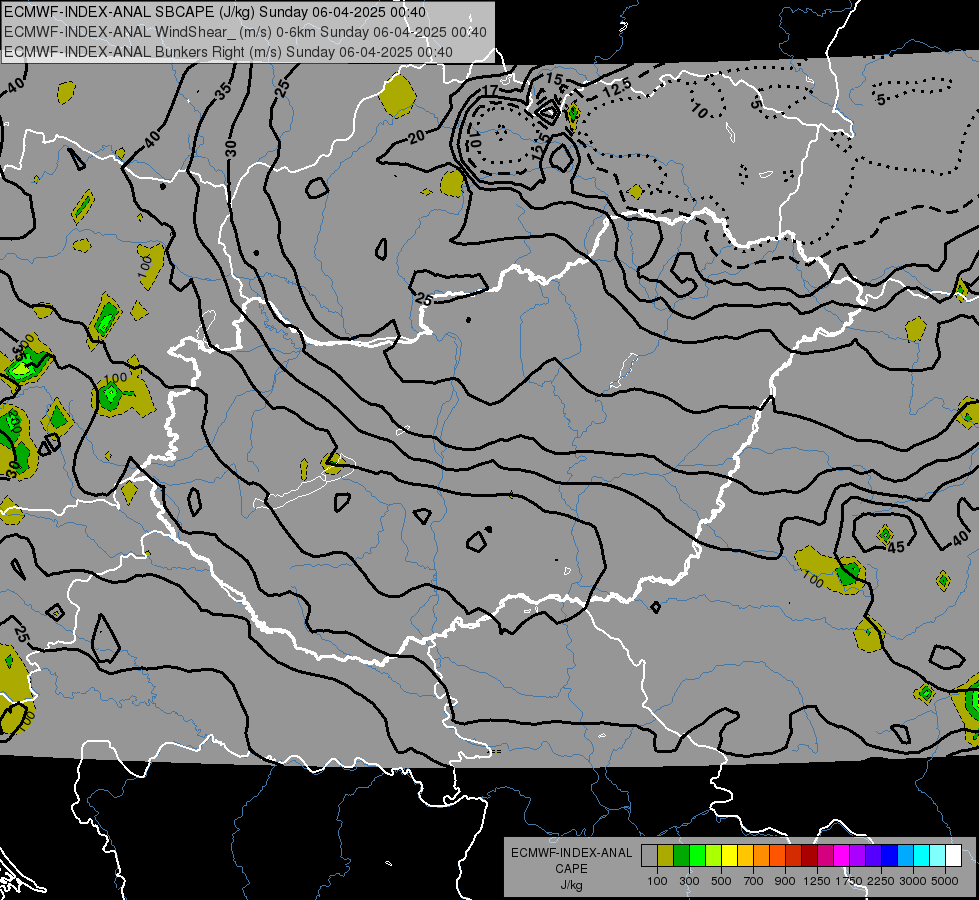979x900 pixels.
Task: Click the 3000 value under the legend
Action: (x=913, y=881)
